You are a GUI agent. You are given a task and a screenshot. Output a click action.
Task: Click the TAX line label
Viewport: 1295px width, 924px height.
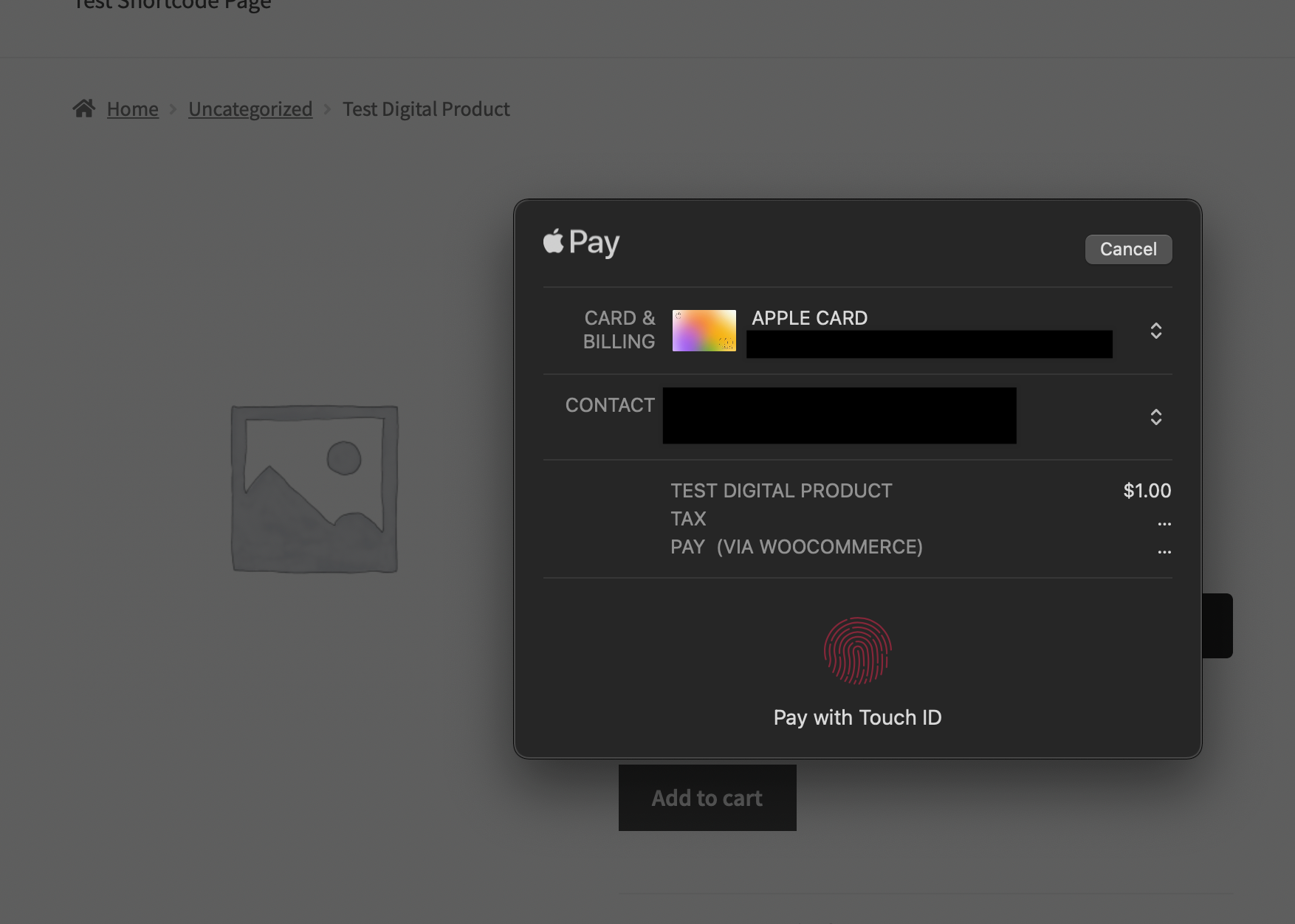[x=688, y=519]
